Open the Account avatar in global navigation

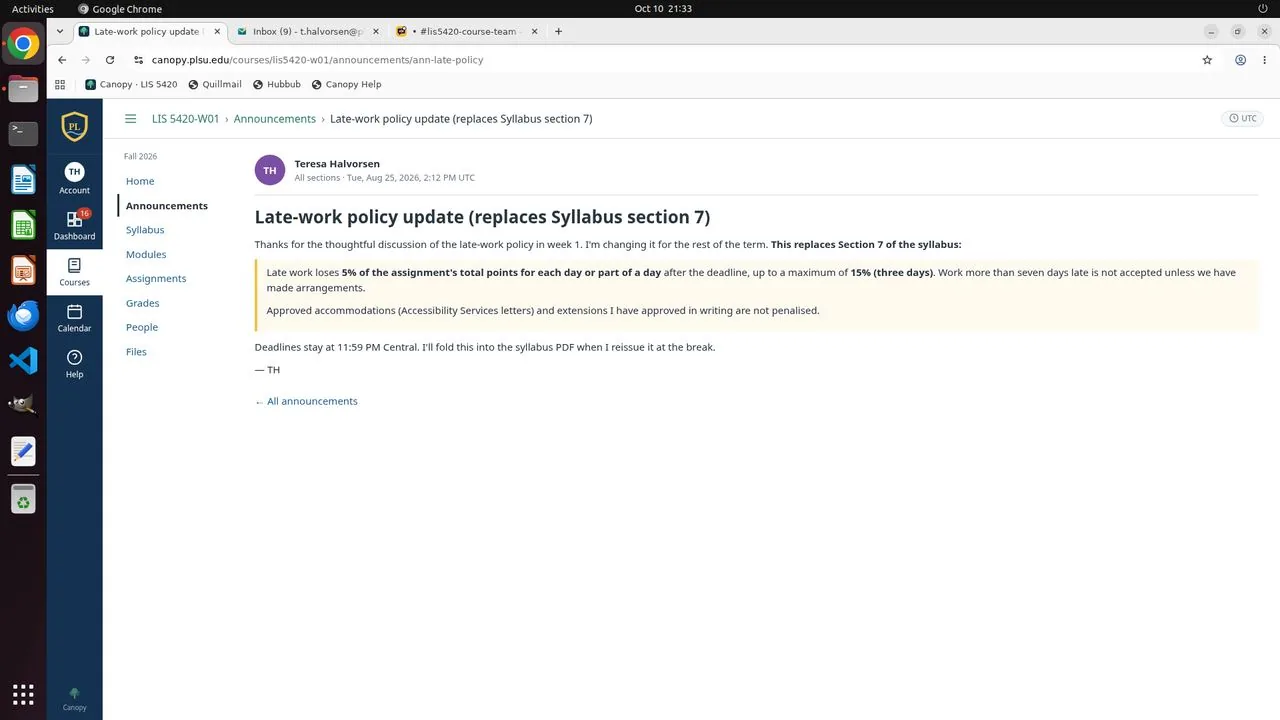pyautogui.click(x=74, y=178)
